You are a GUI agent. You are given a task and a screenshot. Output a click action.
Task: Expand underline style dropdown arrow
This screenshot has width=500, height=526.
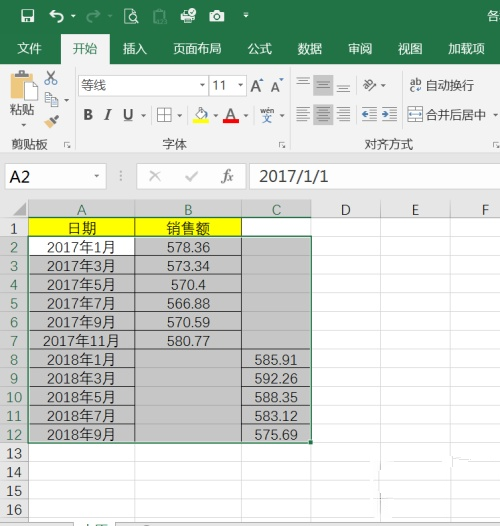tap(143, 115)
